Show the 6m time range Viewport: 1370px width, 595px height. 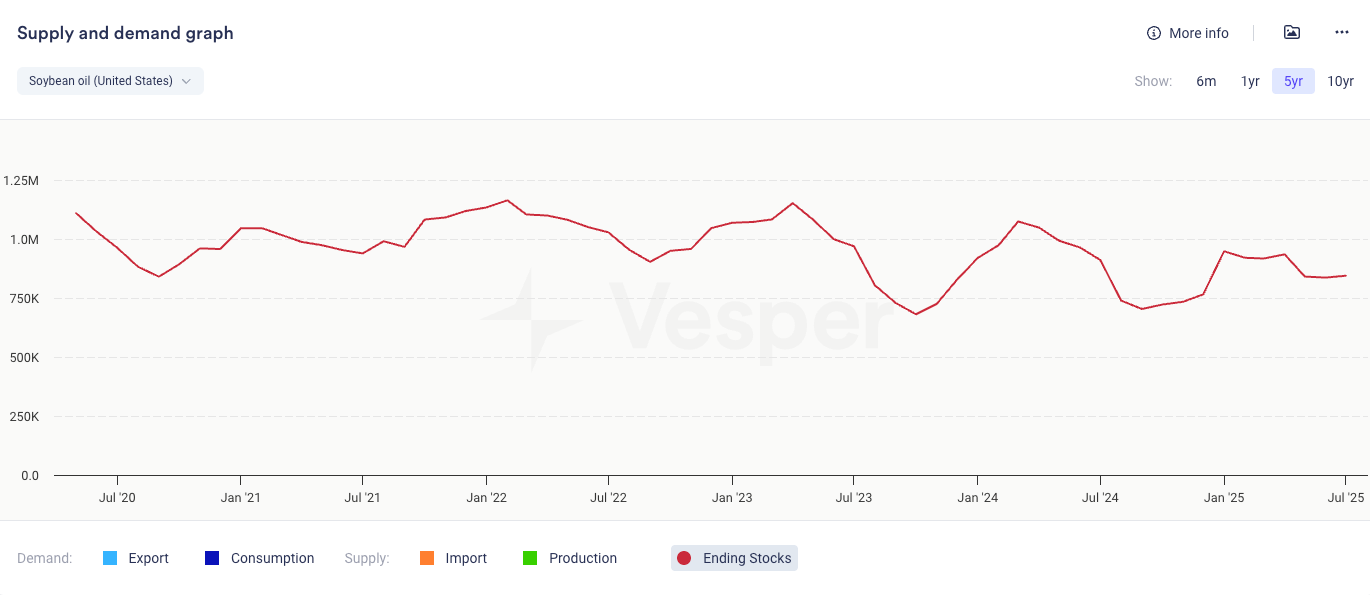(x=1206, y=81)
